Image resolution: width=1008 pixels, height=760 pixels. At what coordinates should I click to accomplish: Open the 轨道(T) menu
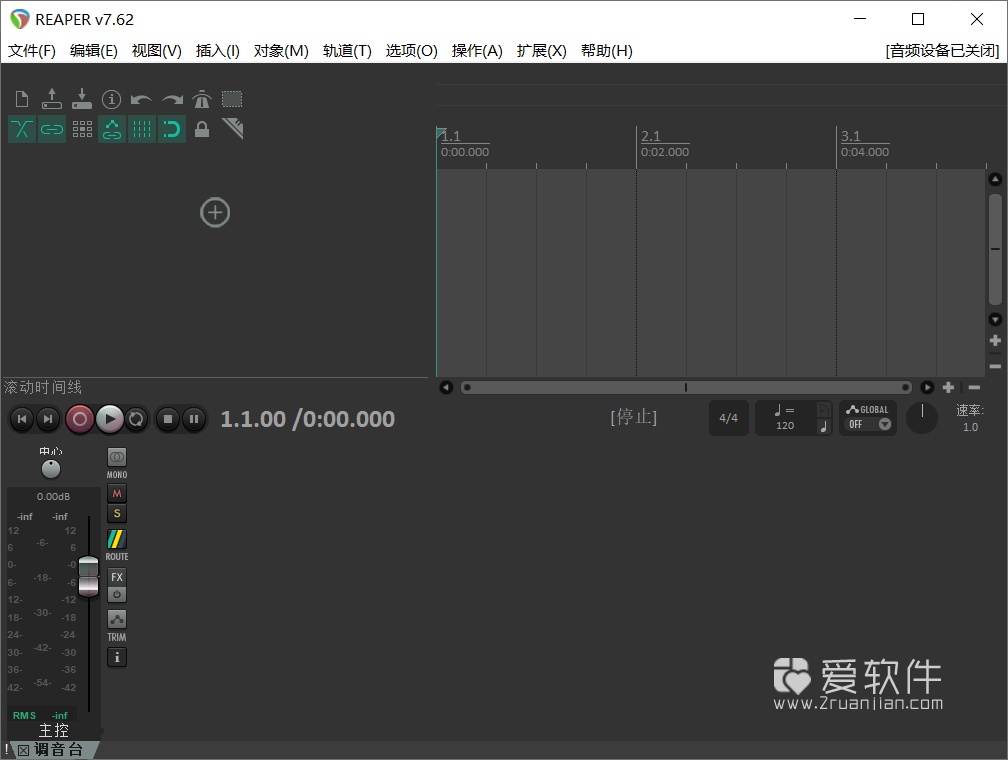[x=347, y=50]
